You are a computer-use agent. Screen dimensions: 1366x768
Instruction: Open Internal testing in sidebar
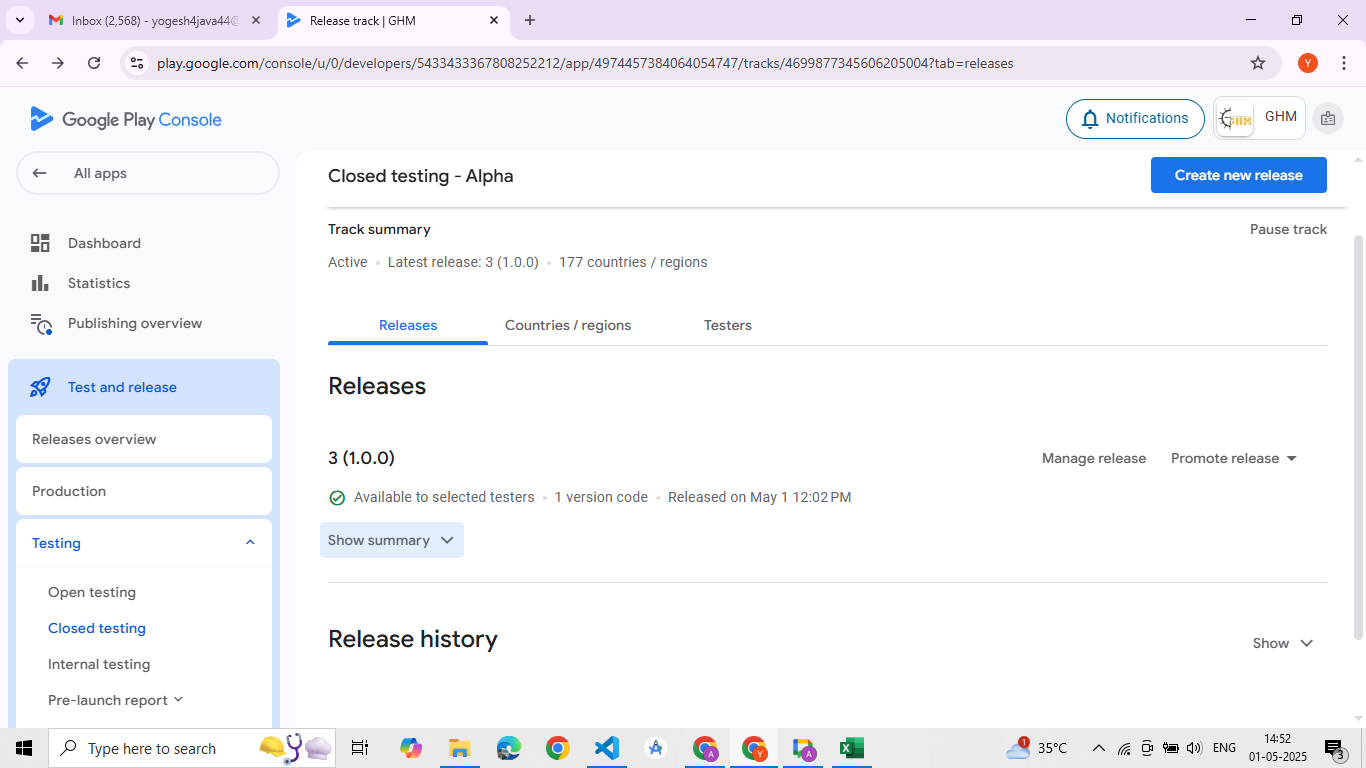99,664
